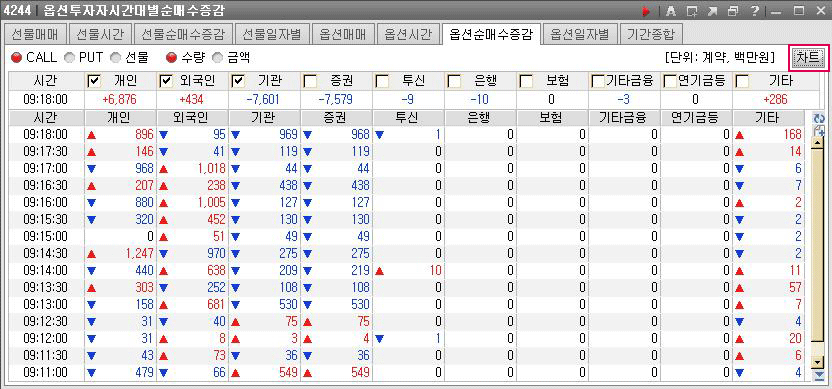Click the cascade windows icon in title bar
Viewport: 832px width, 389px height.
733,10
